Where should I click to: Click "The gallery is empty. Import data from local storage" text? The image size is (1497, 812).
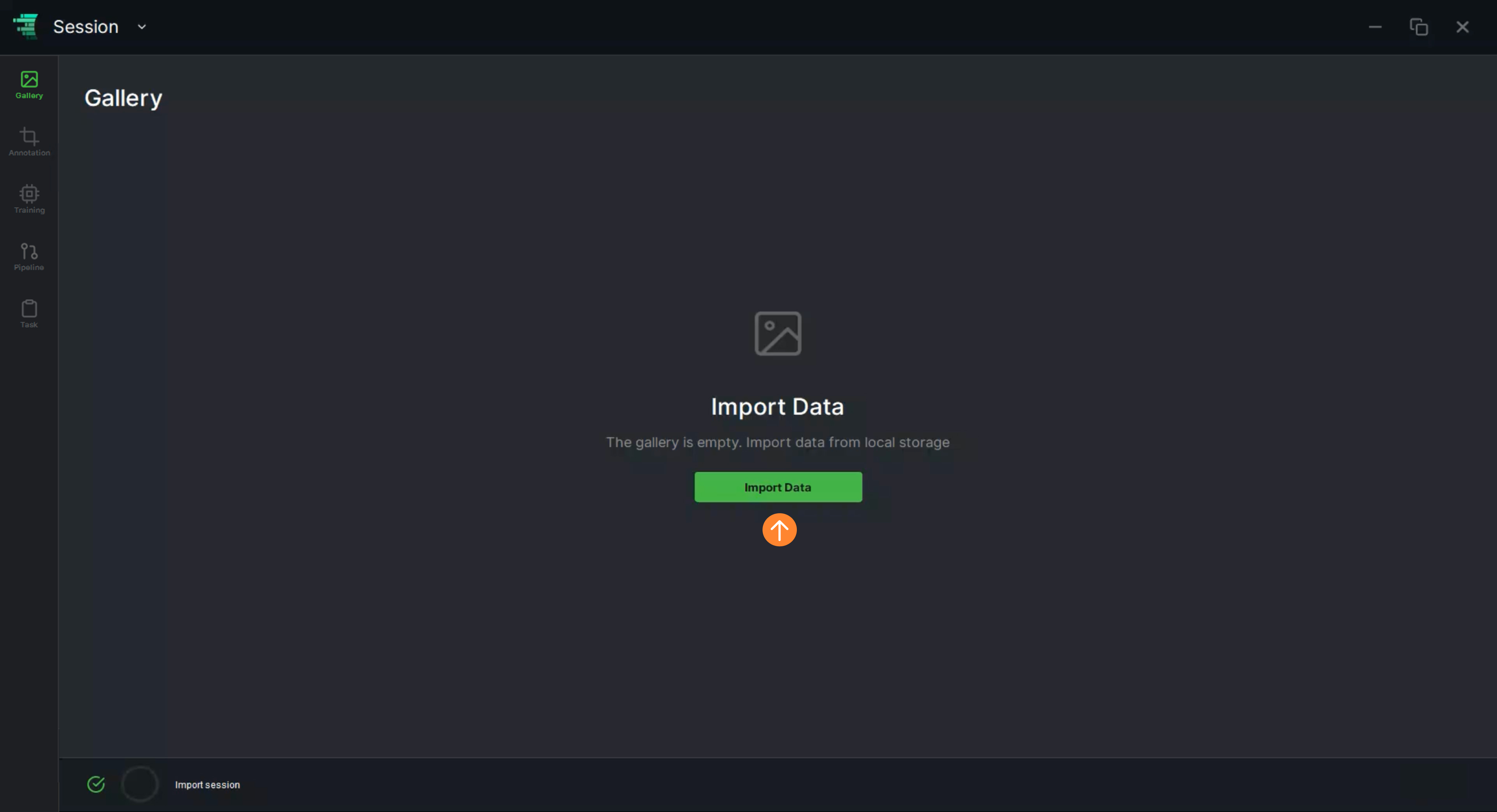(x=778, y=442)
